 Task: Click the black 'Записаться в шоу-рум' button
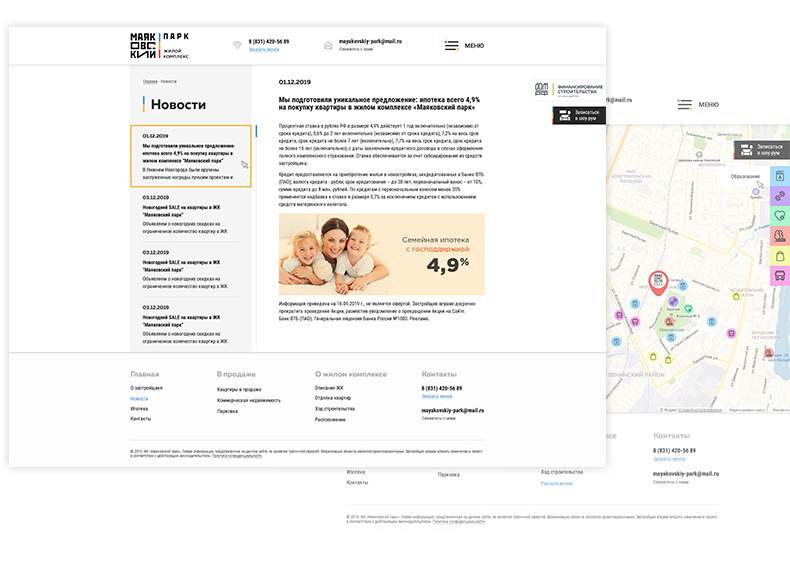(x=579, y=116)
